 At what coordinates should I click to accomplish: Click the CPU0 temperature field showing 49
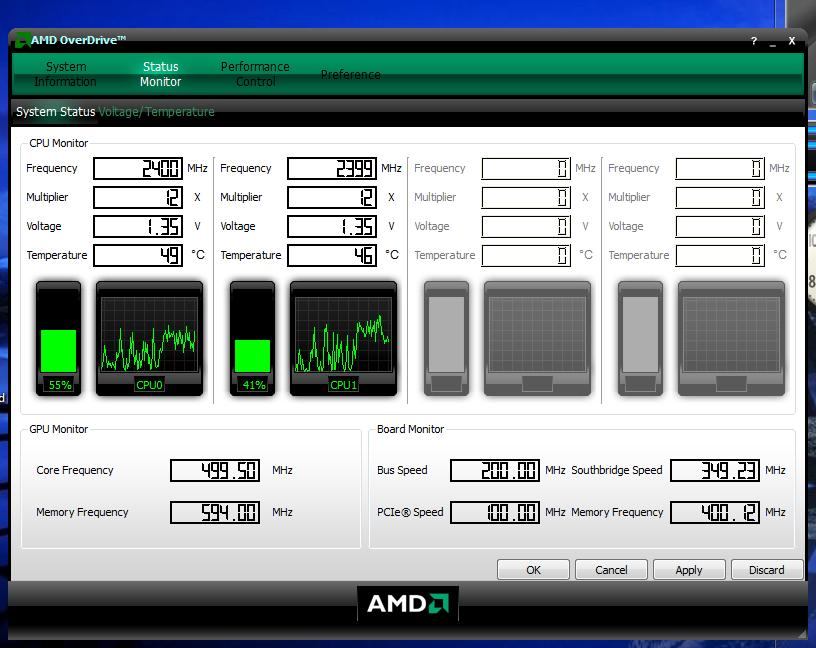click(138, 256)
